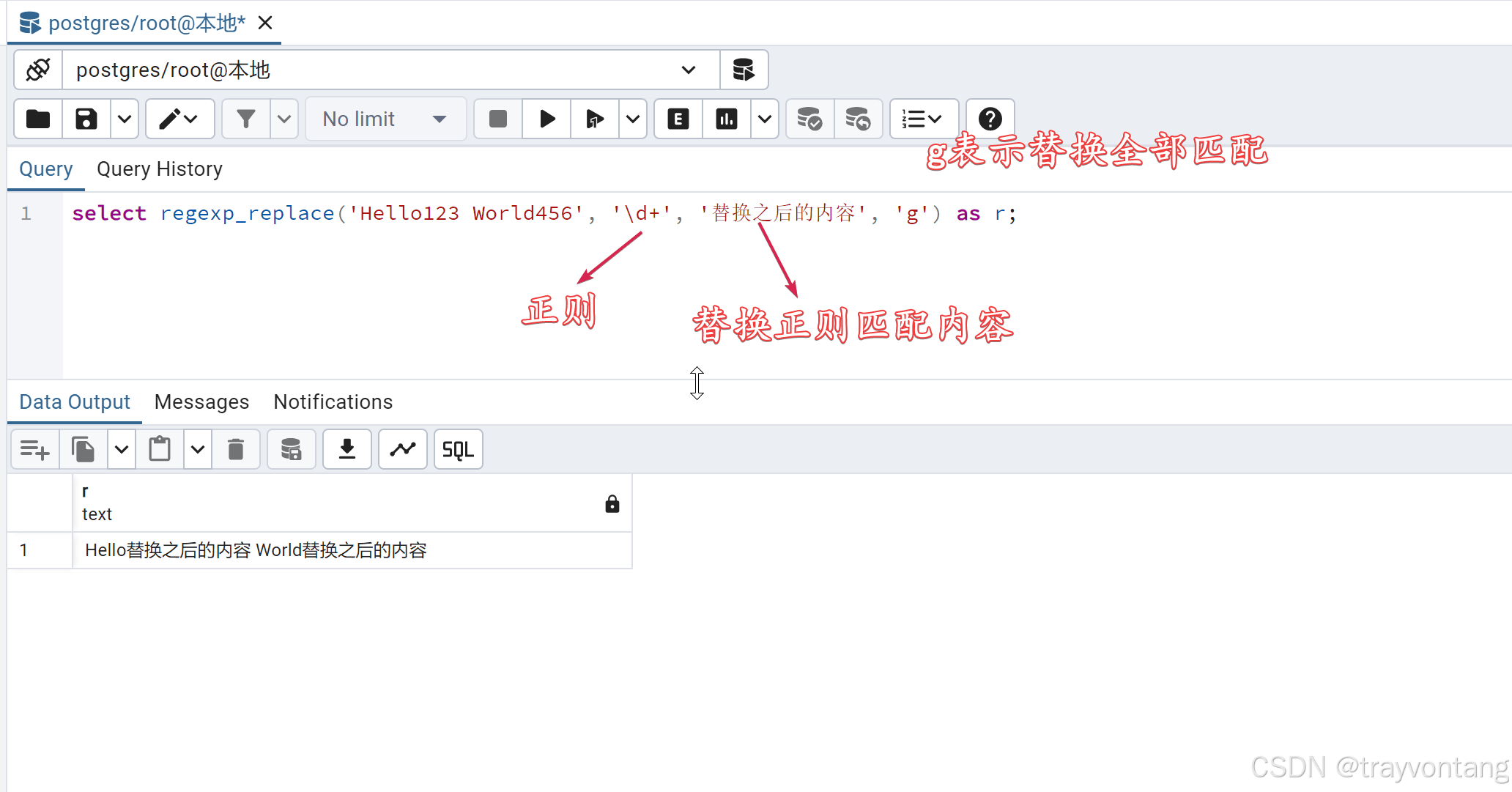Switch to the Data Output tab
The height and width of the screenshot is (792, 1512).
pos(75,402)
